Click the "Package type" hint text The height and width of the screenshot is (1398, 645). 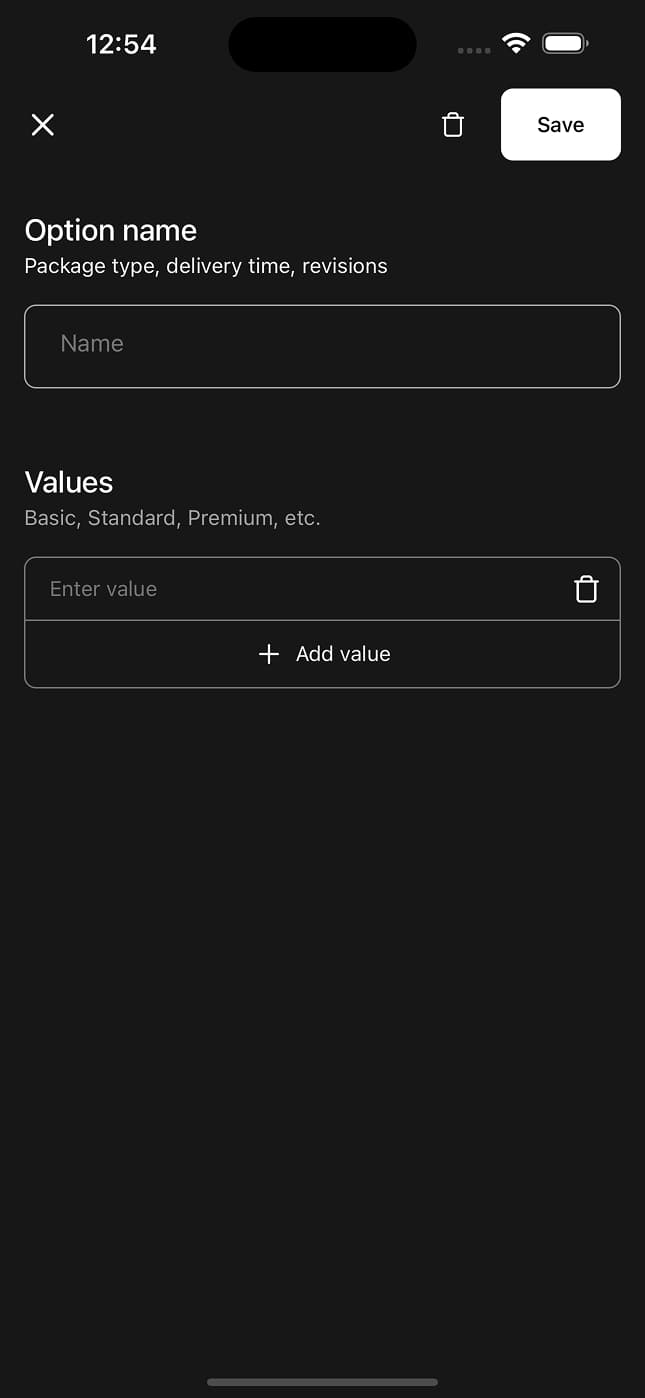click(90, 266)
